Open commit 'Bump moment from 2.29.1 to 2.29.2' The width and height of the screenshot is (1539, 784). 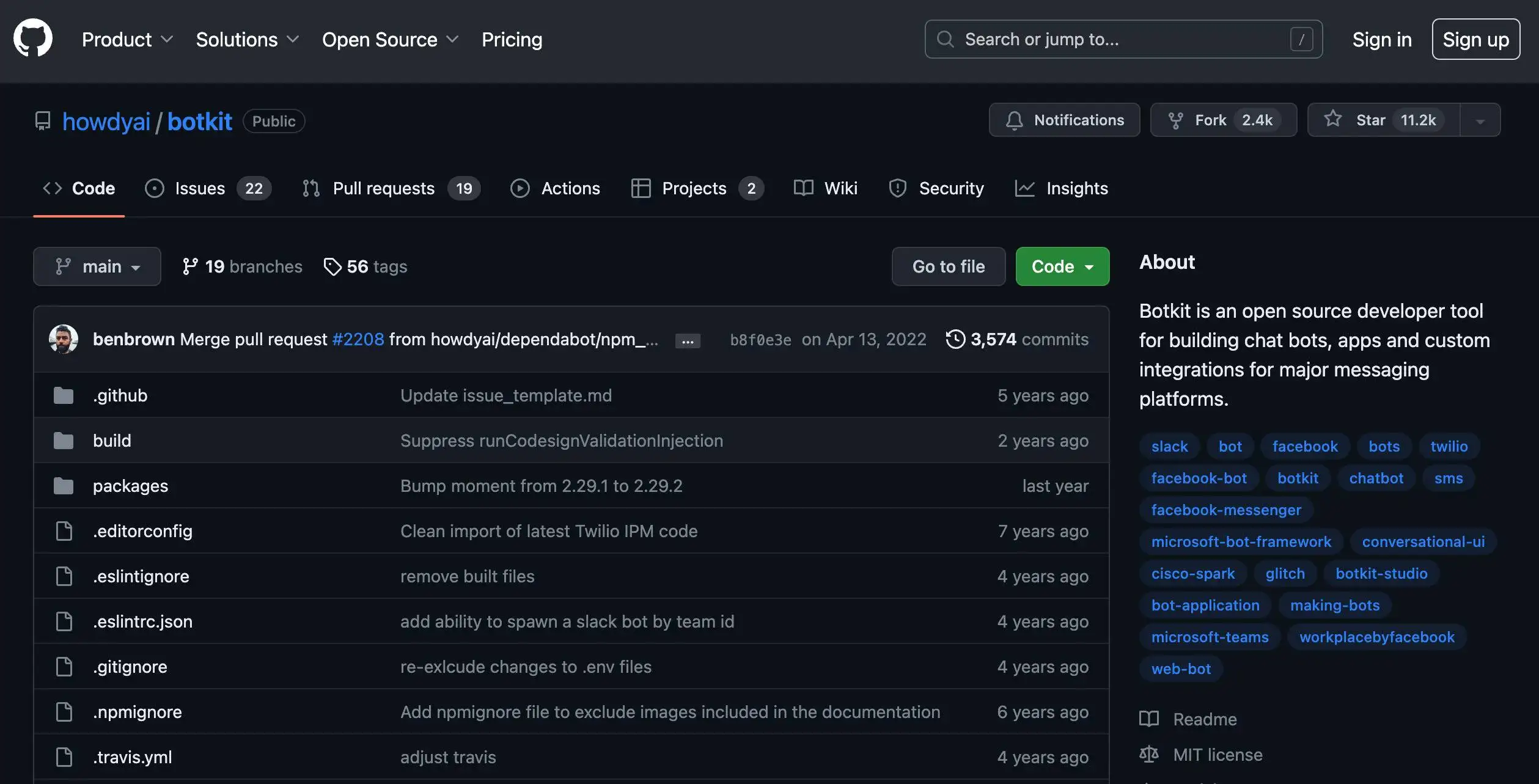[x=541, y=486]
